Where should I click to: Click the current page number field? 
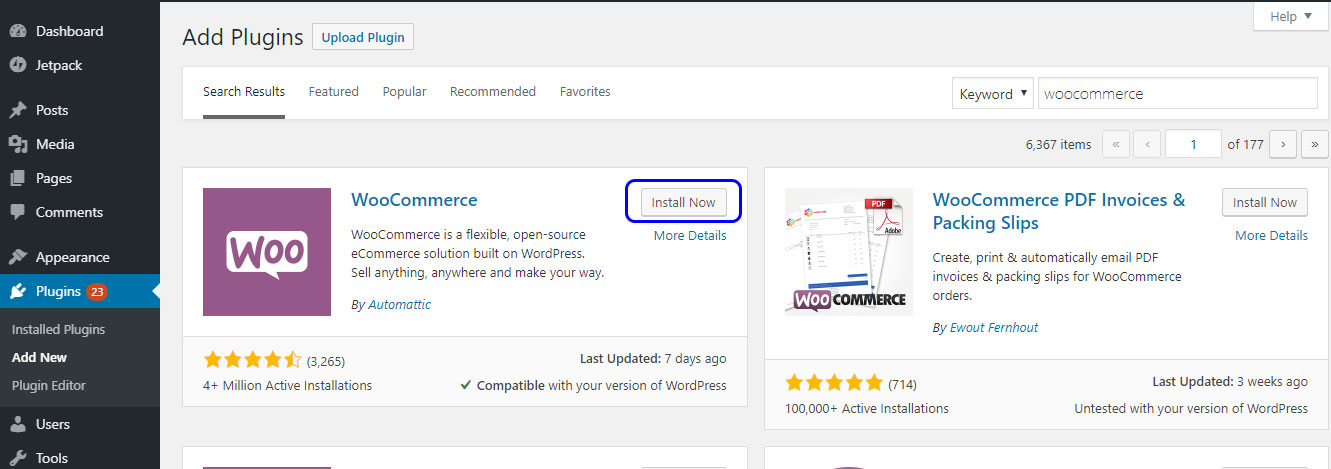click(1193, 144)
